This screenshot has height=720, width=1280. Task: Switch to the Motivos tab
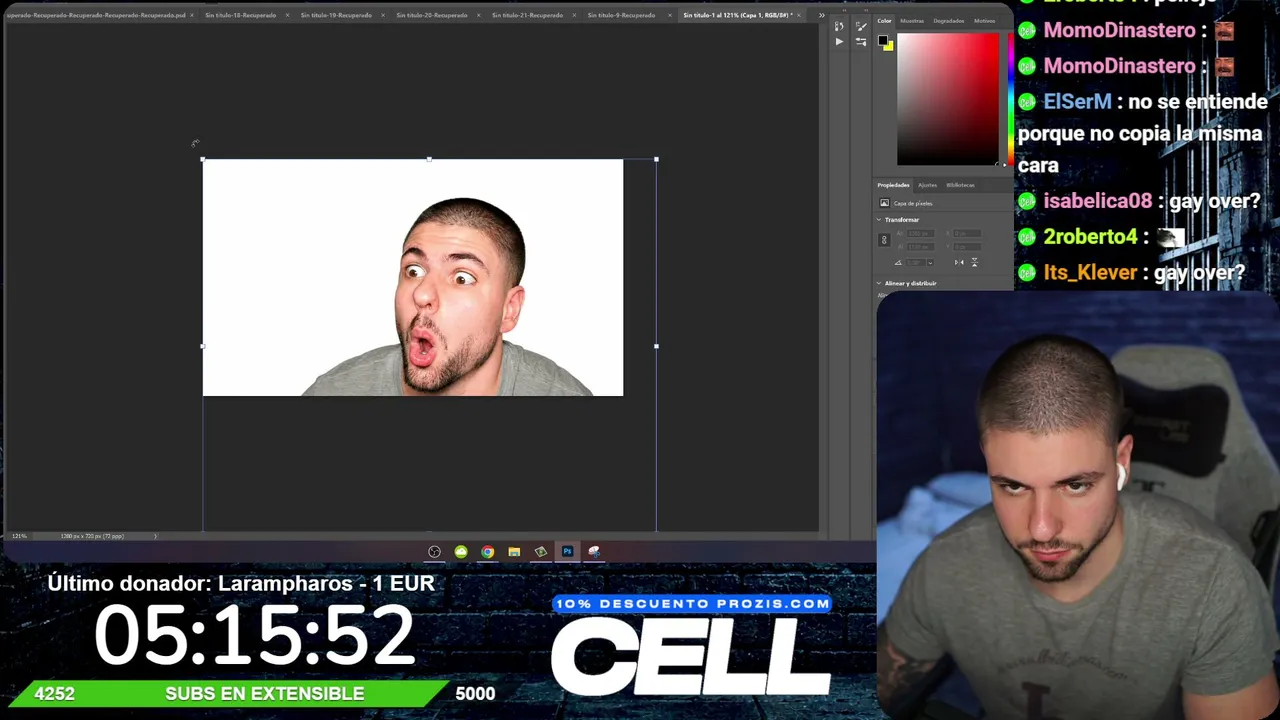(x=984, y=21)
